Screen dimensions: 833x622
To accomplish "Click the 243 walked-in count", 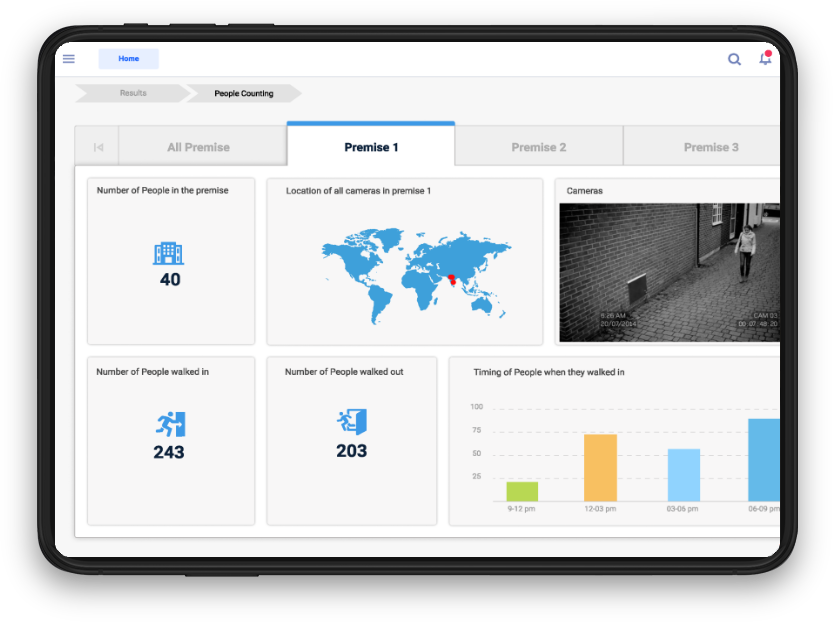I will tap(169, 452).
